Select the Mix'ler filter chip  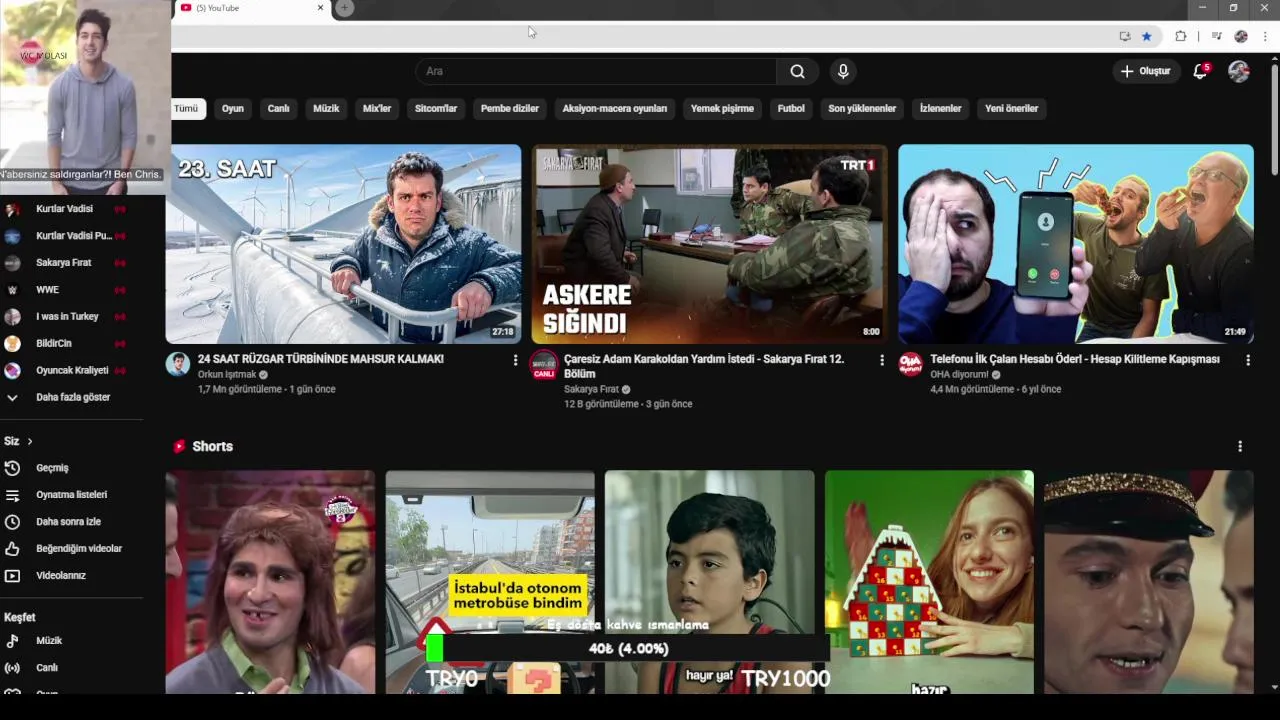click(377, 108)
